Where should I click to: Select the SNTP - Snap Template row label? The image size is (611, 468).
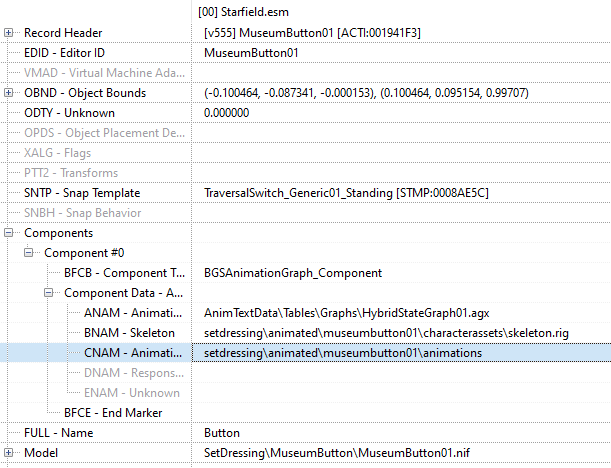82,193
